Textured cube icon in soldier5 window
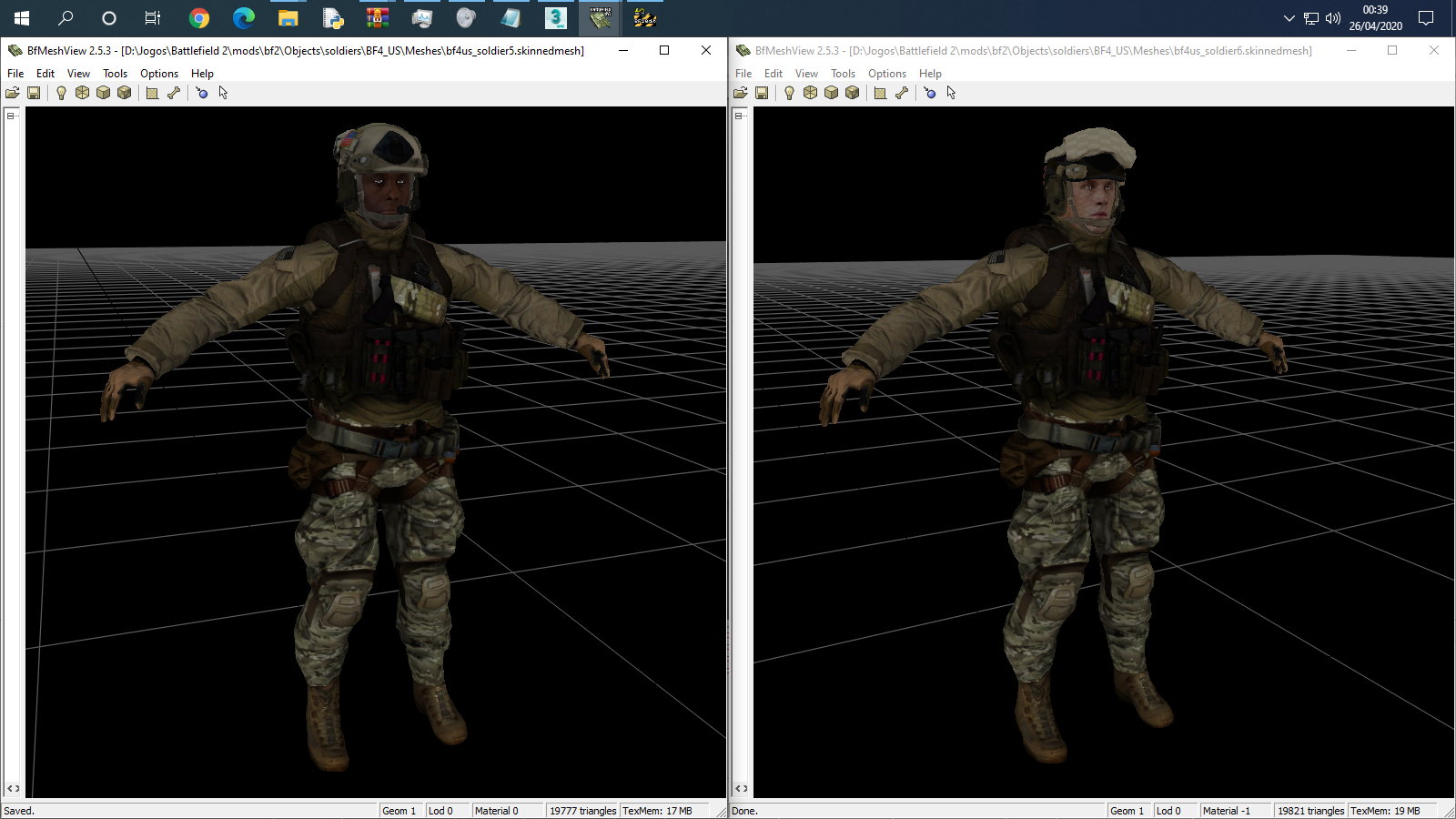 [x=125, y=93]
